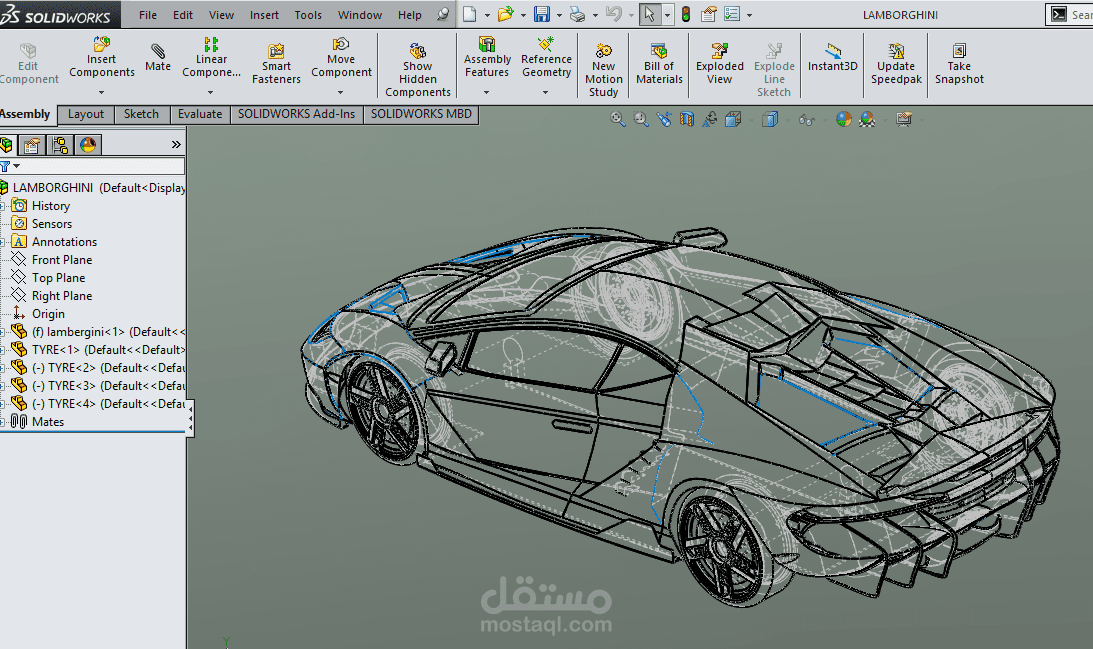The image size is (1093, 649).
Task: Switch to the Evaluate tab
Action: point(200,114)
